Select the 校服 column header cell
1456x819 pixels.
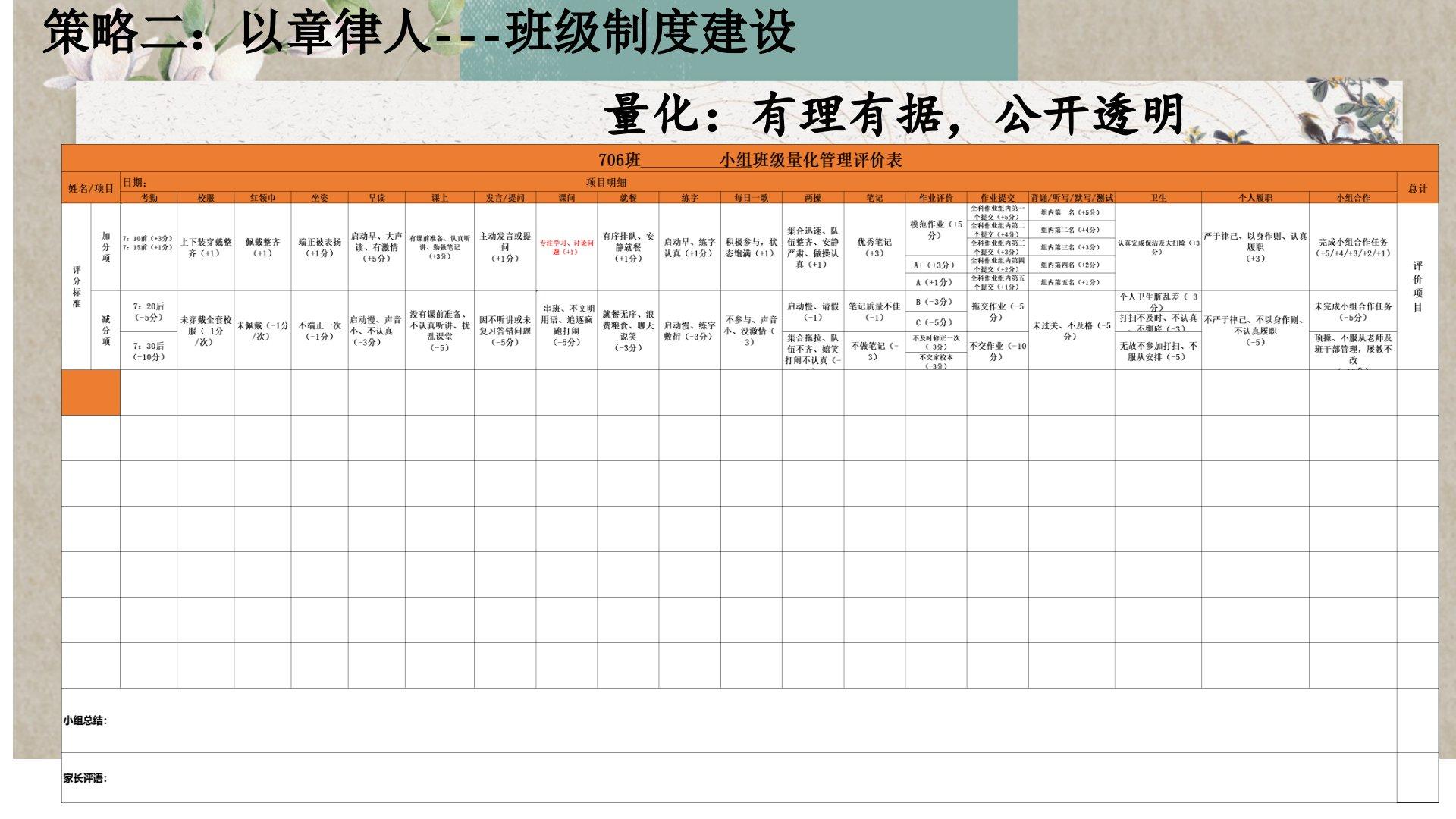pos(206,198)
